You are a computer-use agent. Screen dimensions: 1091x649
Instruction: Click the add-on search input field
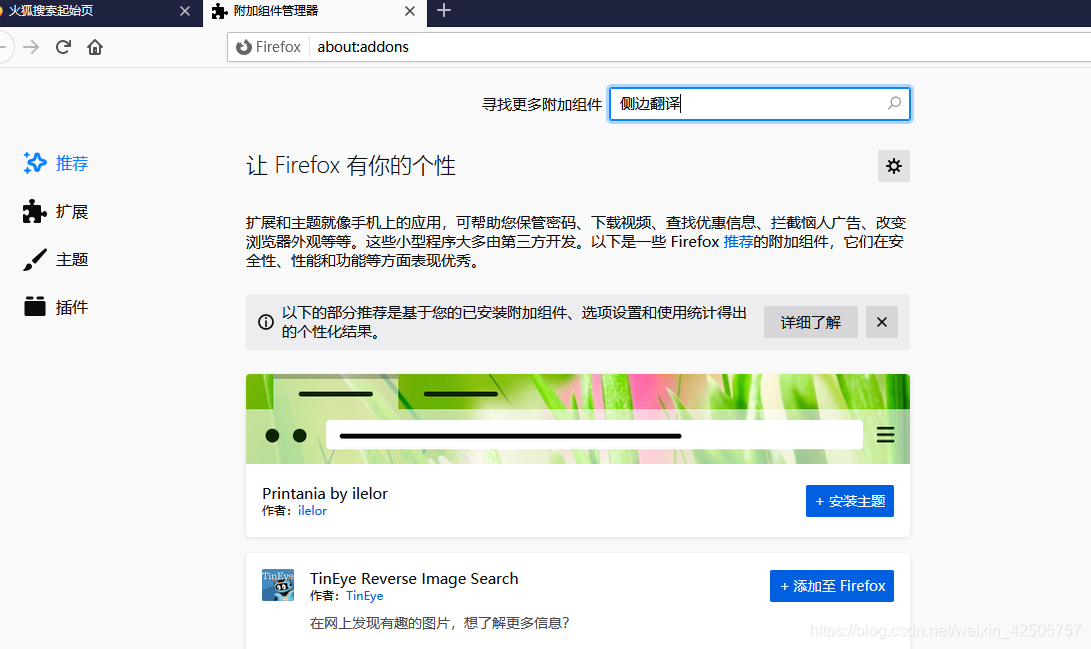tap(759, 104)
